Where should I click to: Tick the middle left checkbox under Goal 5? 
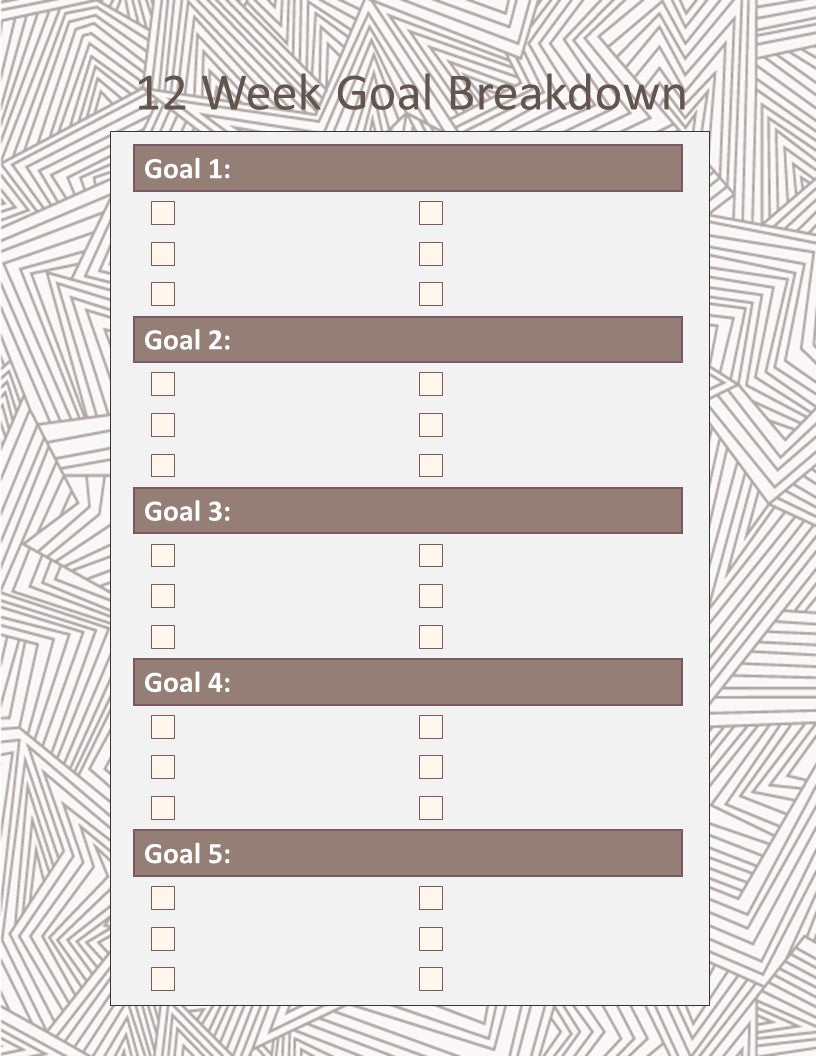(163, 939)
